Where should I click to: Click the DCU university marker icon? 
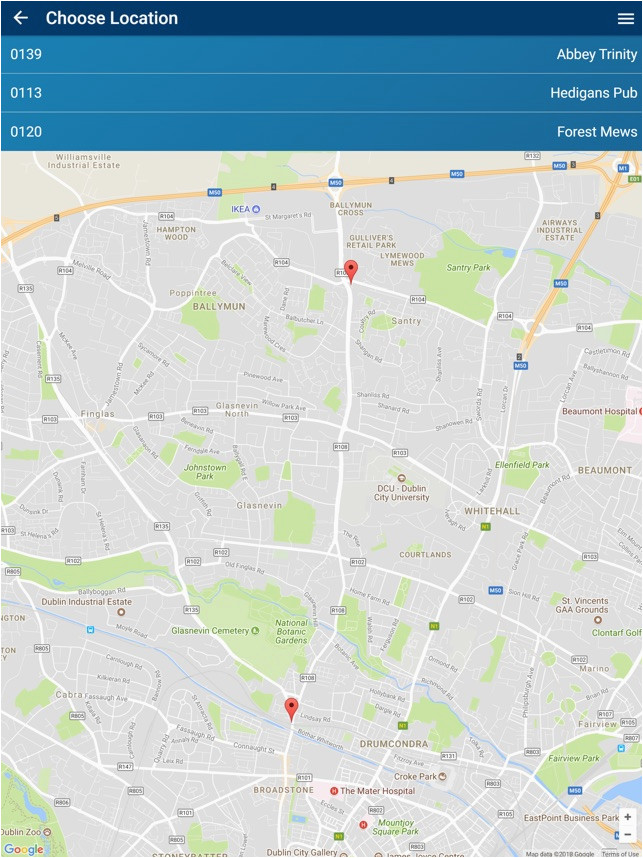click(x=401, y=478)
